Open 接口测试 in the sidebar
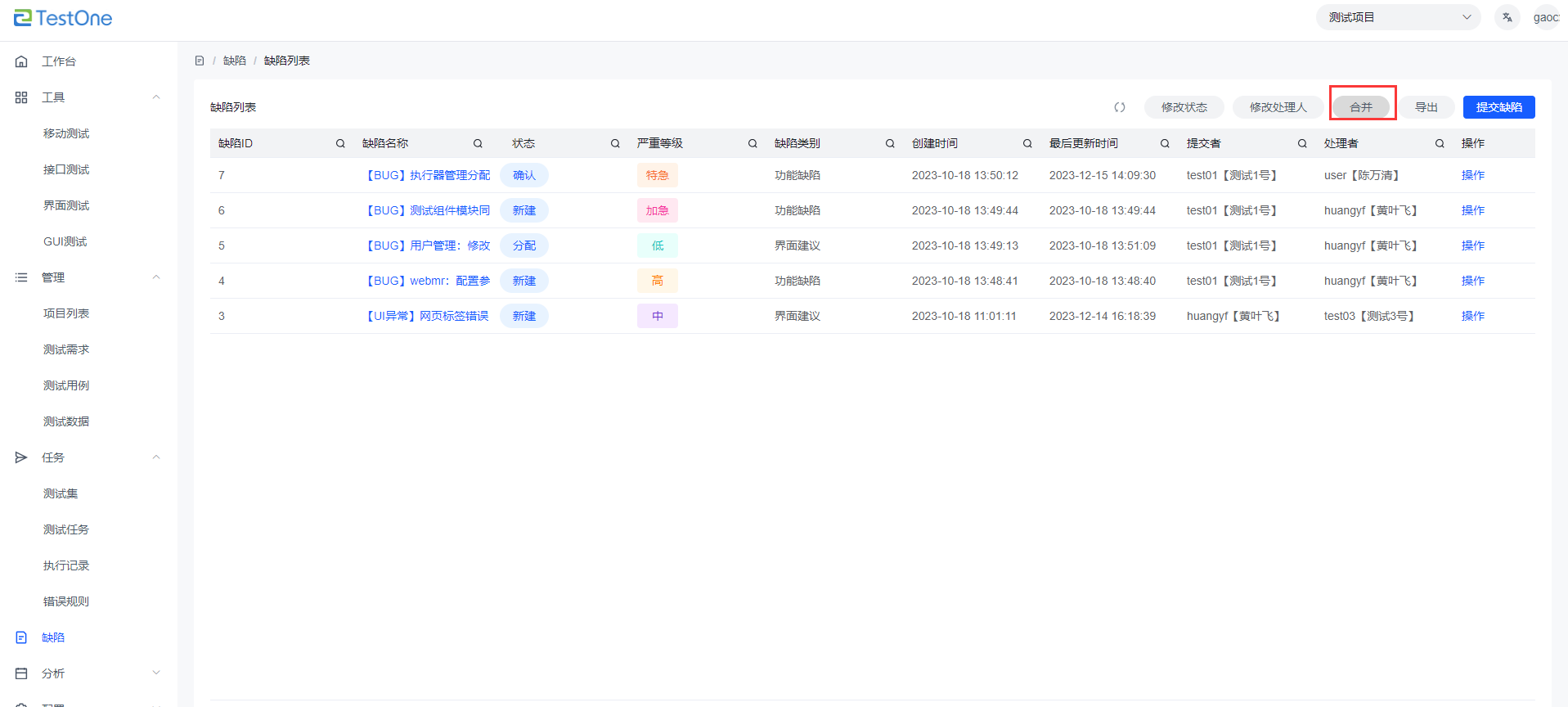 66,169
